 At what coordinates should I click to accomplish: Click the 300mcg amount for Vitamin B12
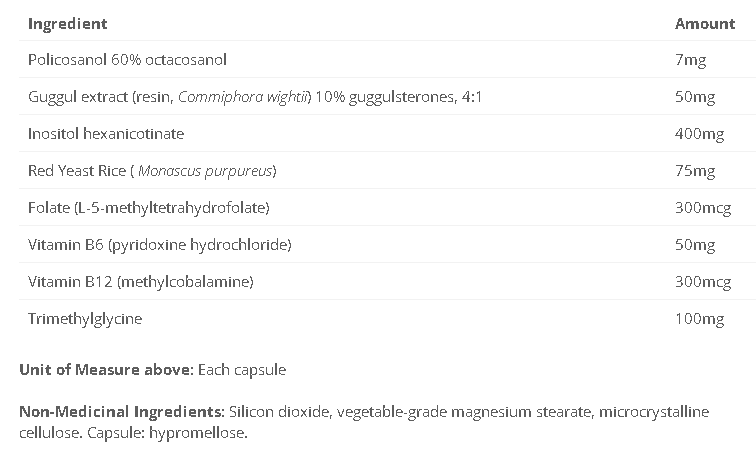click(x=703, y=282)
